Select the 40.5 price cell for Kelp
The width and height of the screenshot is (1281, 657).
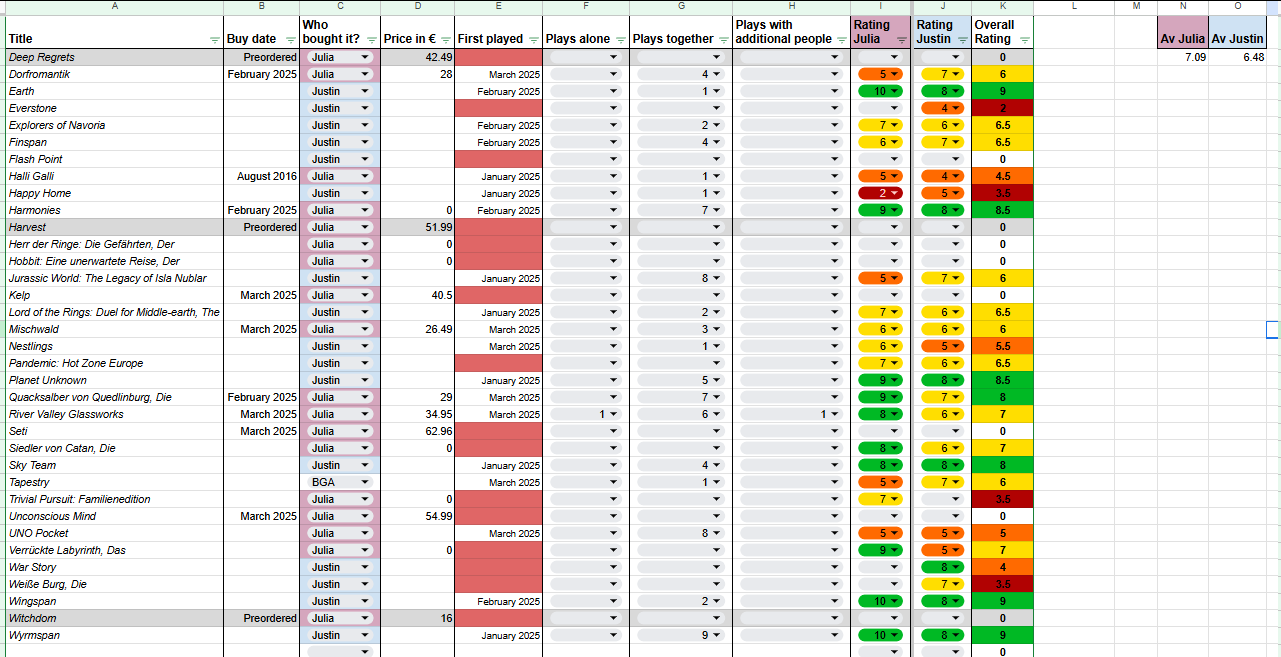coord(418,295)
